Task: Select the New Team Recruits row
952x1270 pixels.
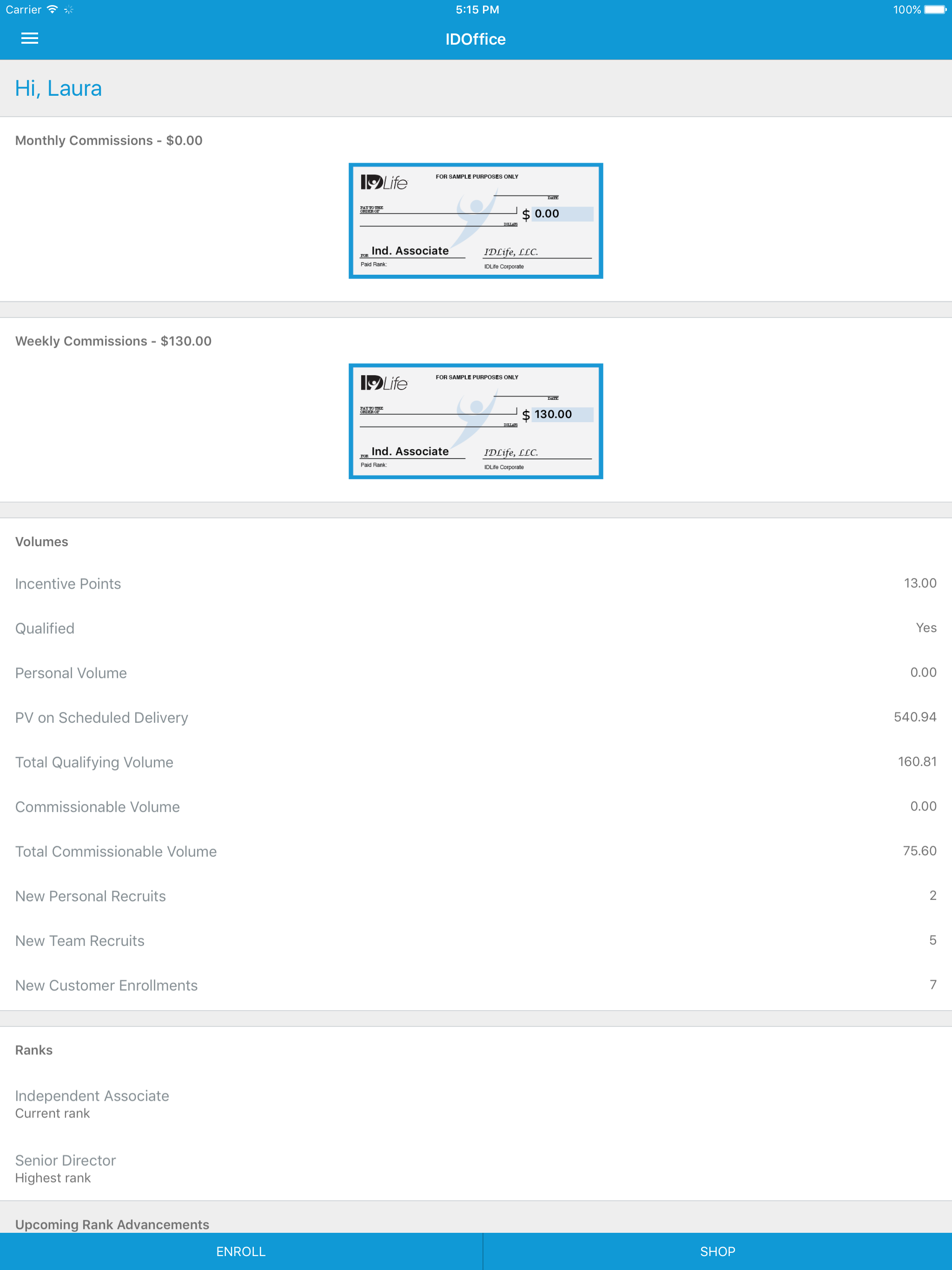Action: (x=476, y=940)
